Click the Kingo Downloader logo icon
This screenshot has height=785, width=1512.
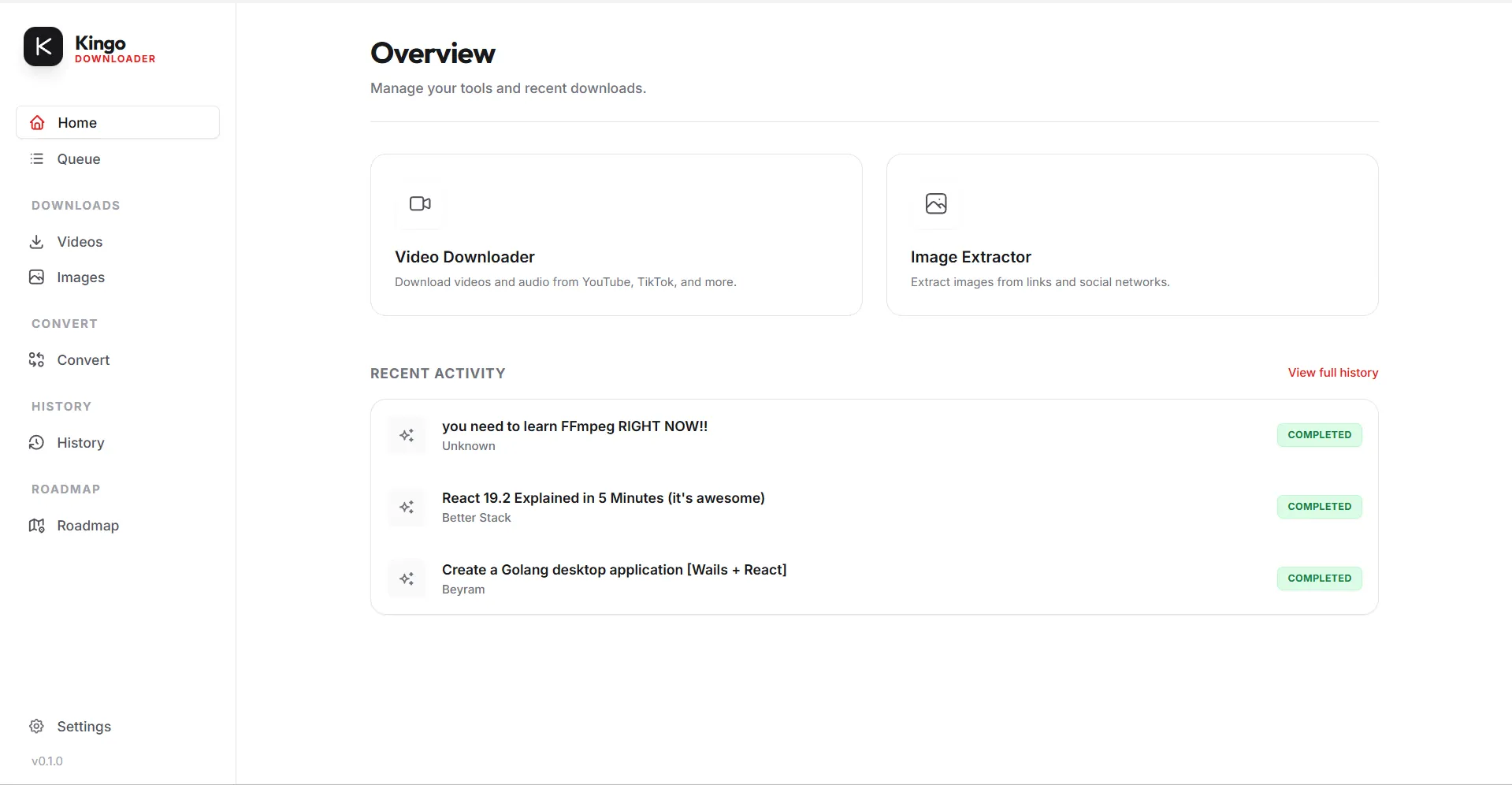(x=43, y=47)
